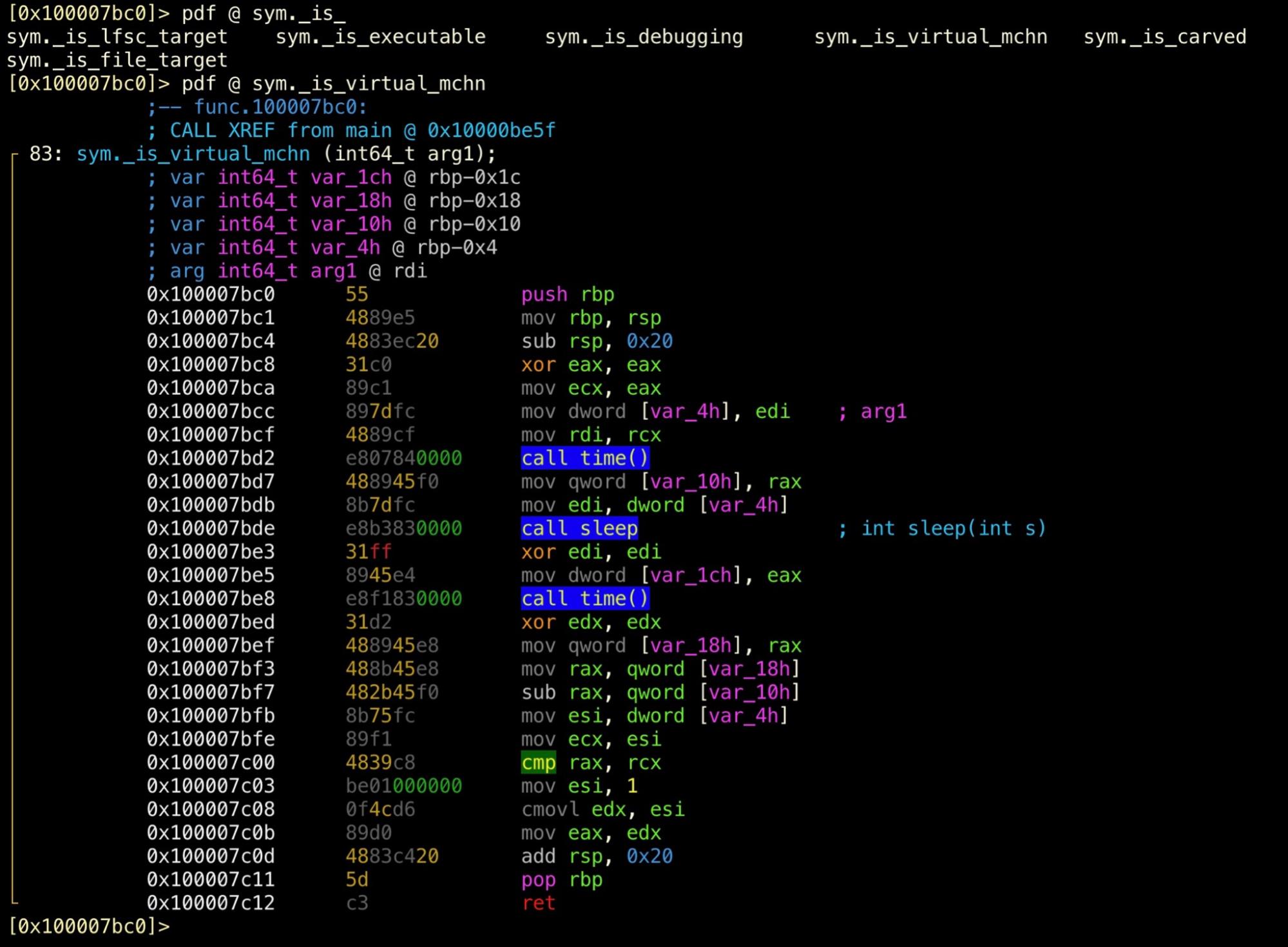Click sym._is_lfsc_target in completion list
The height and width of the screenshot is (947, 1288).
coord(117,37)
